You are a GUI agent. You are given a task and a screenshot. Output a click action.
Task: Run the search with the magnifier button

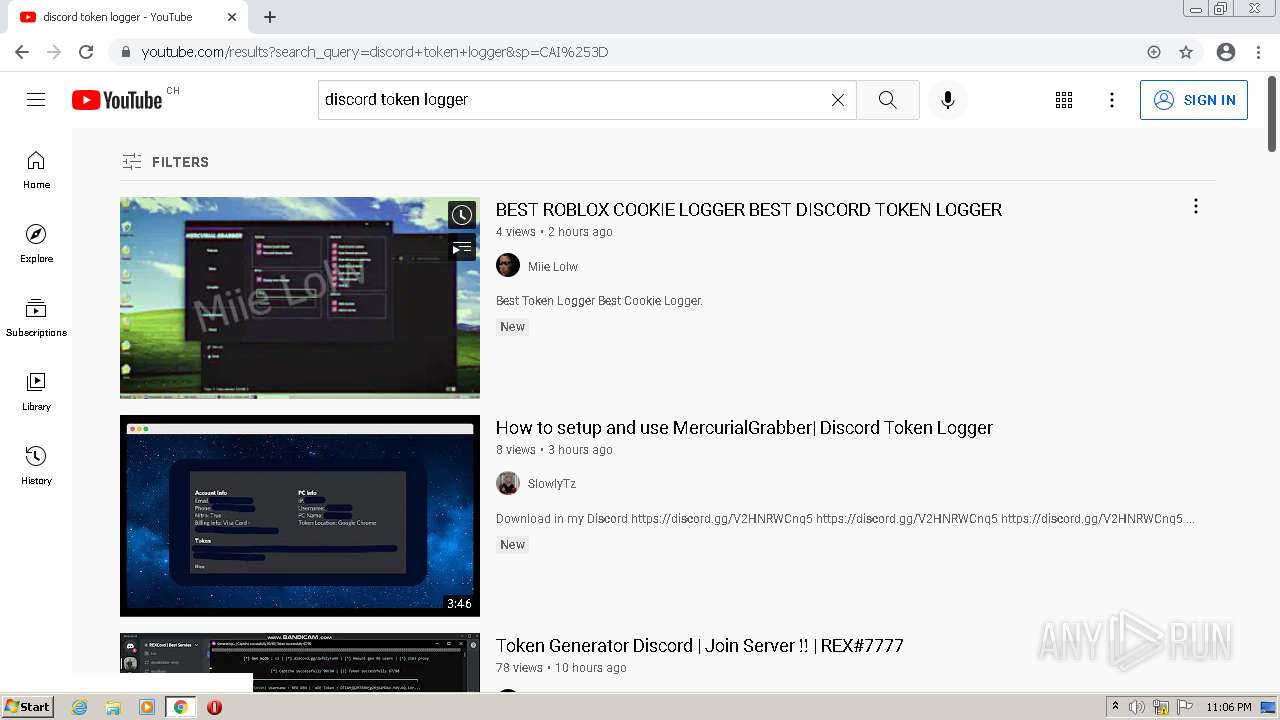pyautogui.click(x=888, y=100)
